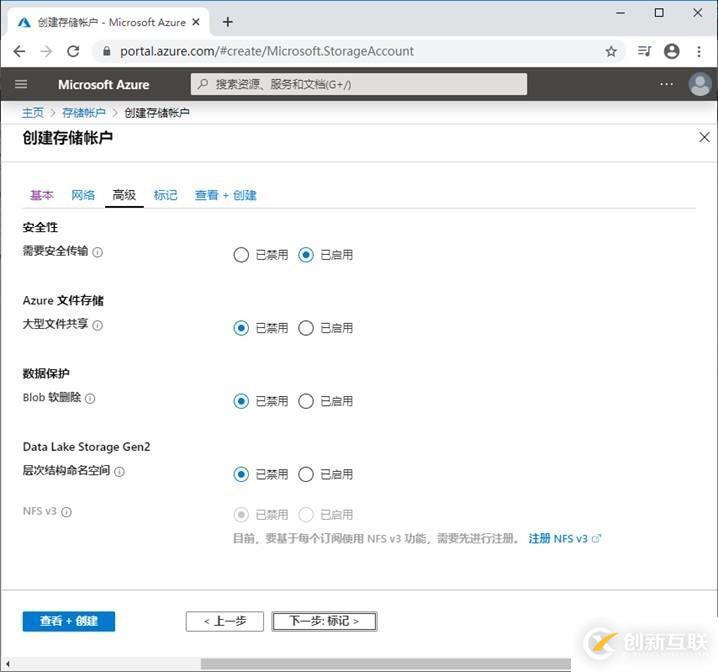This screenshot has width=718, height=672.
Task: Close the browser tab 创建存储帐户
Action: (x=196, y=22)
